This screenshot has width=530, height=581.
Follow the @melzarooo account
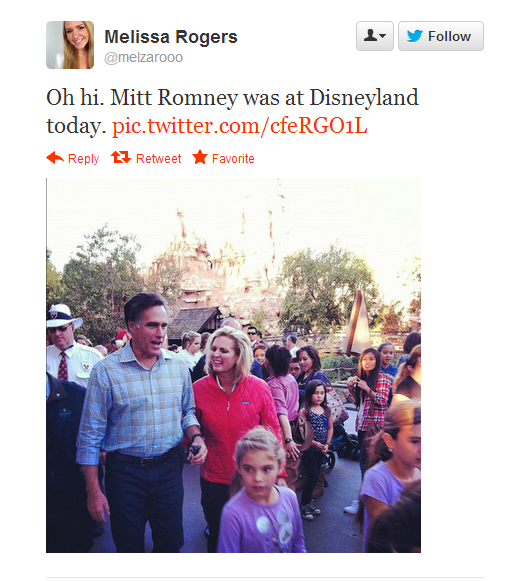441,36
